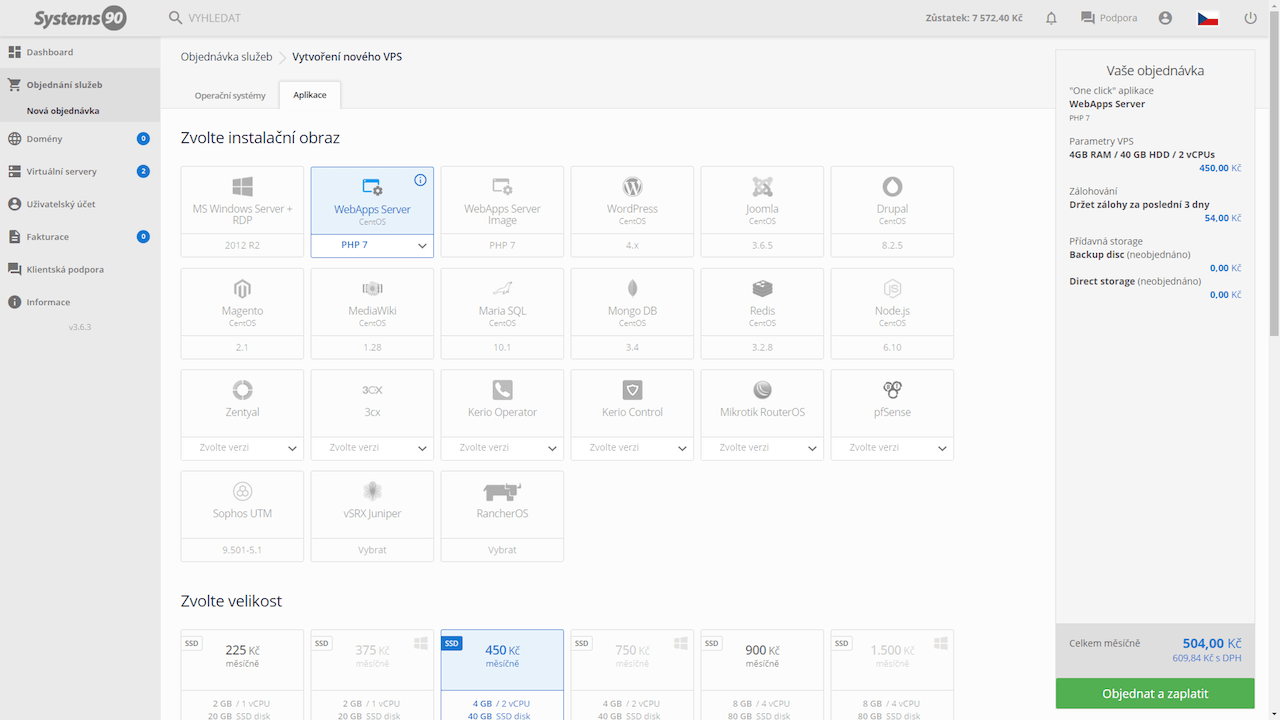Select the 3cx image icon
1280x720 pixels.
coord(372,390)
